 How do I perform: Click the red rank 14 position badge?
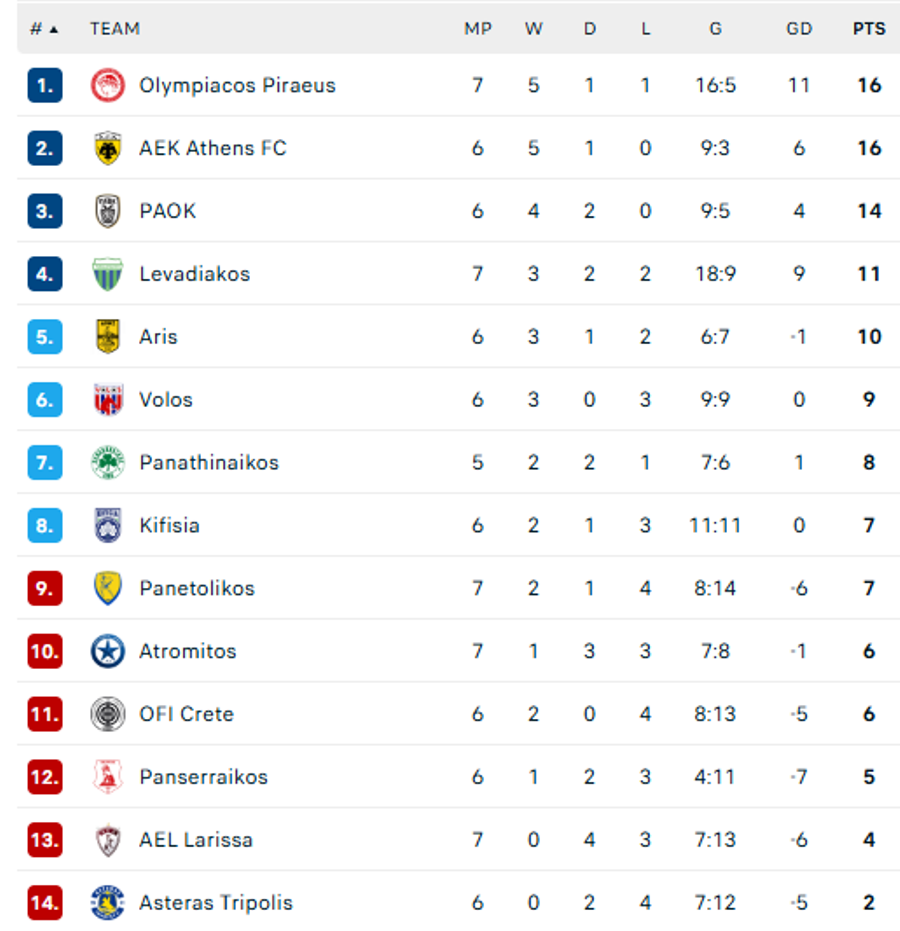[x=45, y=903]
